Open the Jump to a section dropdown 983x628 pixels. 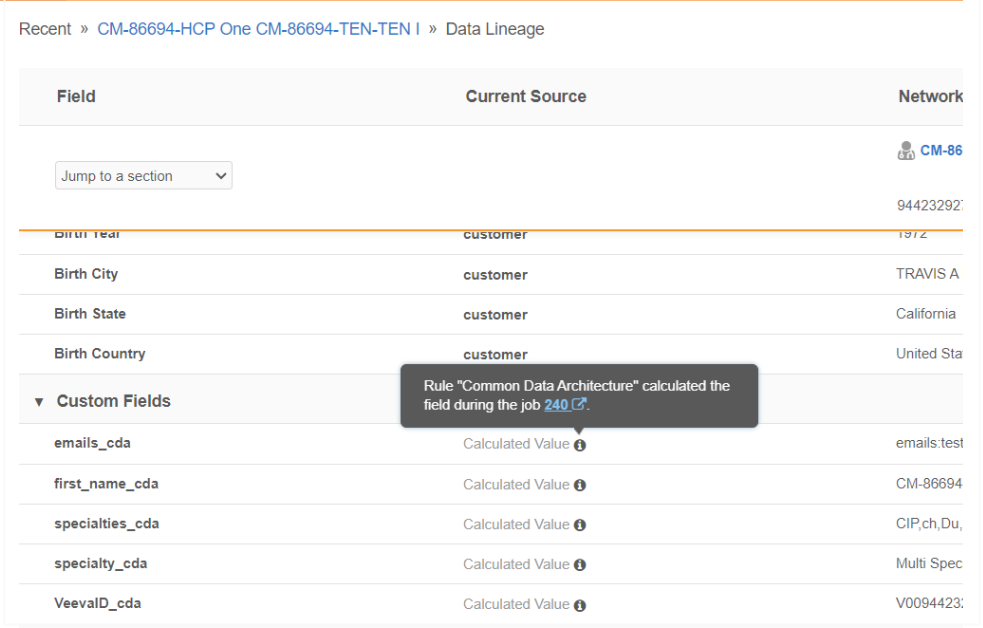pyautogui.click(x=143, y=176)
